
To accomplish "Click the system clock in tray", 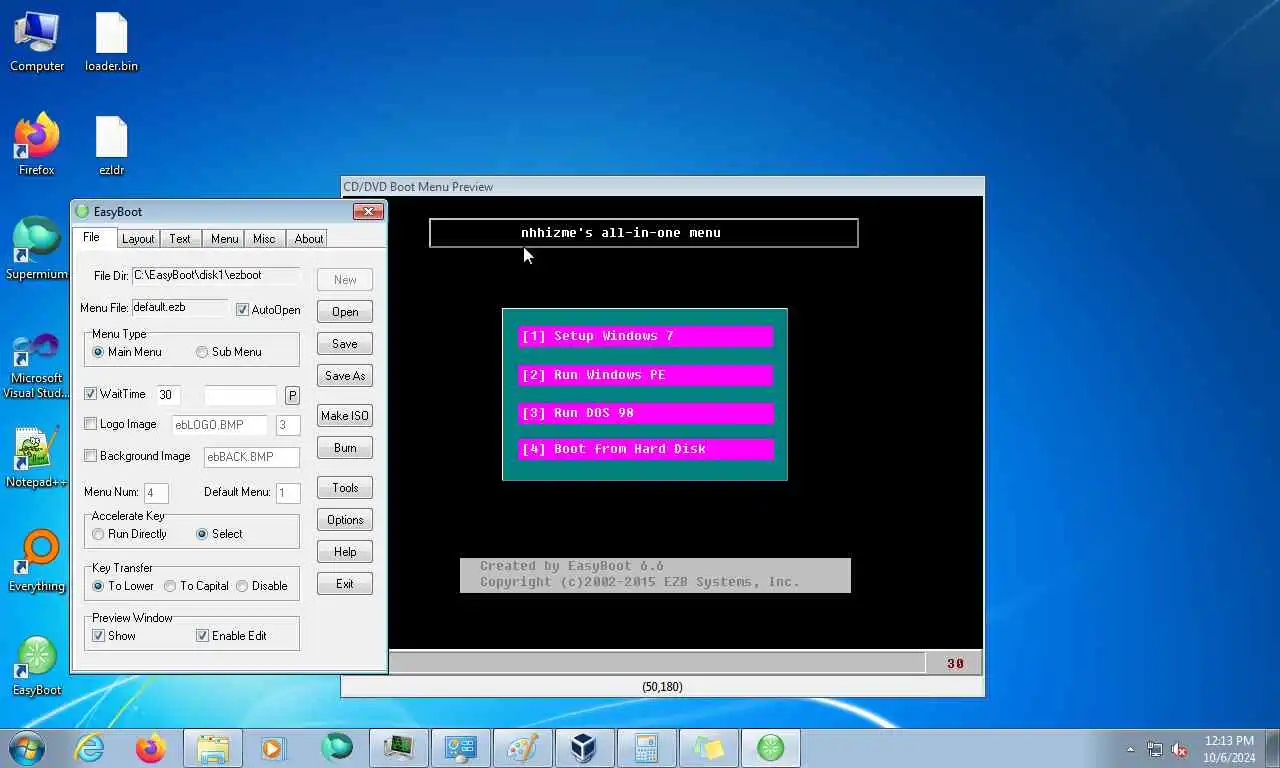I will 1229,749.
